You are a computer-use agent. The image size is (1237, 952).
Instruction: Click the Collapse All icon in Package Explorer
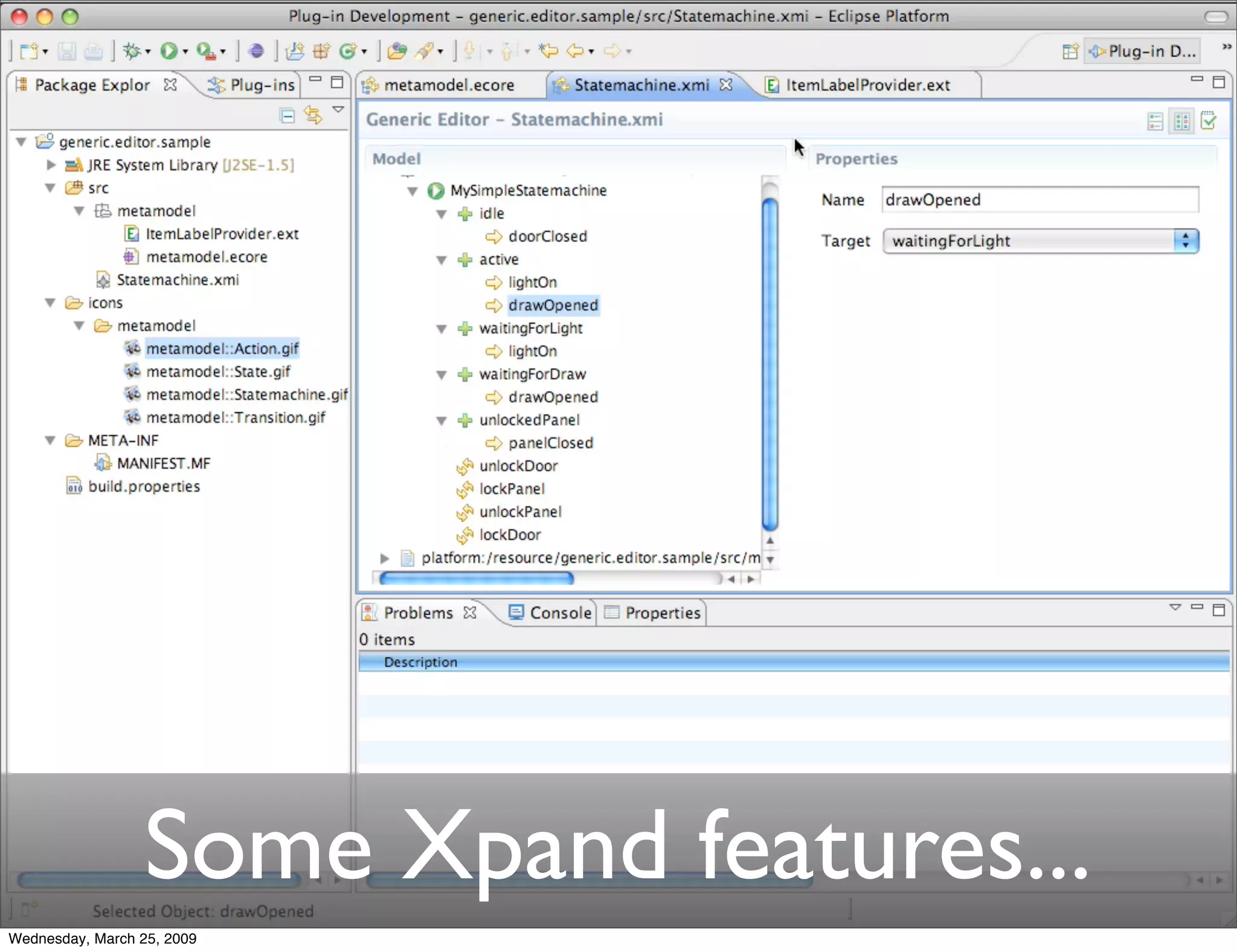click(x=288, y=115)
